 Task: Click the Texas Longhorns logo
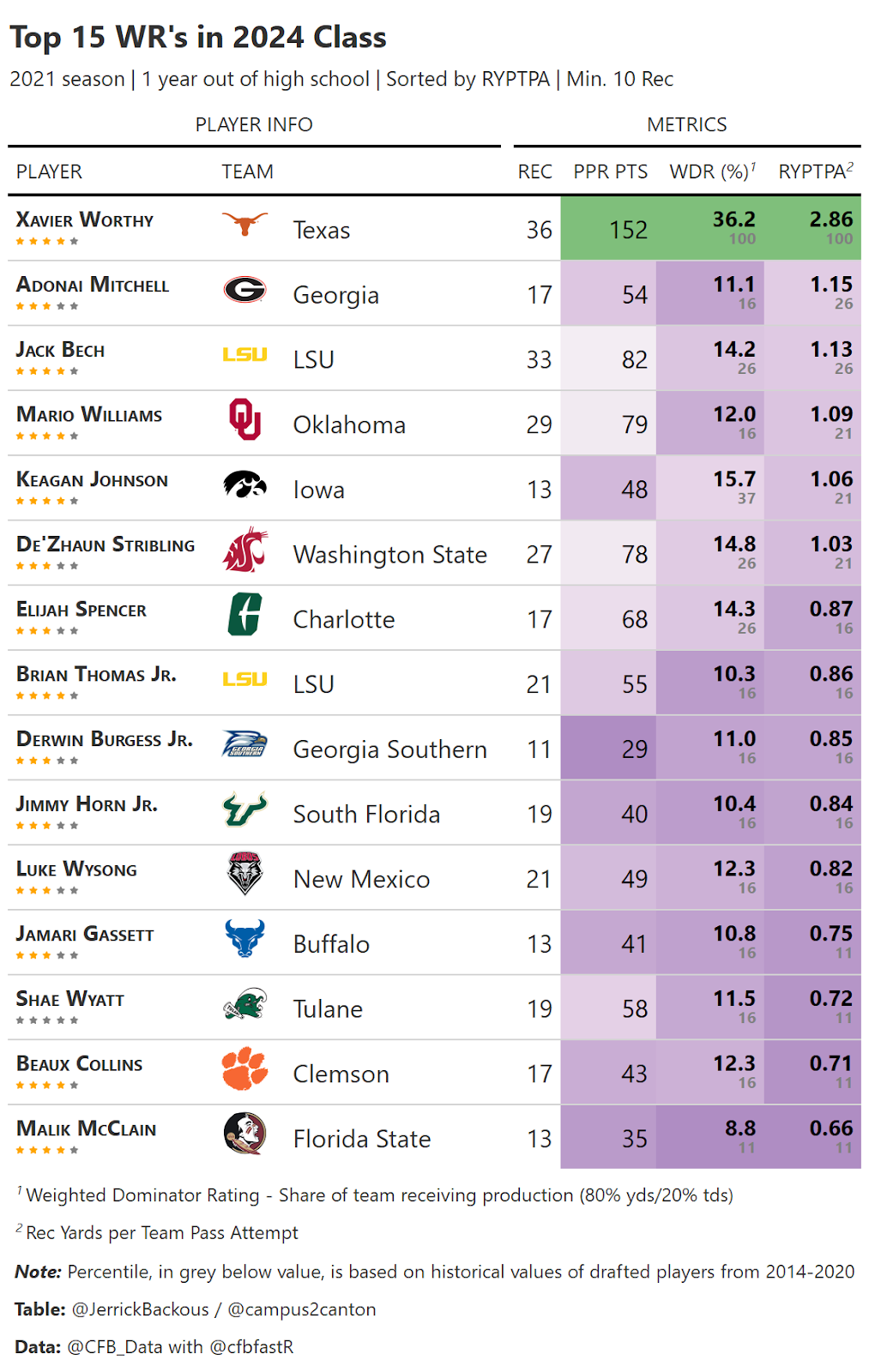[x=244, y=225]
